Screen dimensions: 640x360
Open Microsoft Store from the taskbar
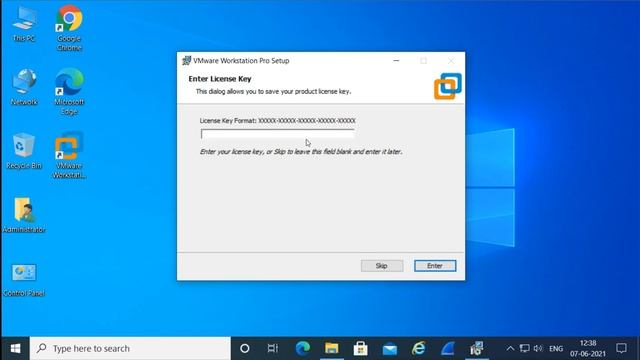360,349
